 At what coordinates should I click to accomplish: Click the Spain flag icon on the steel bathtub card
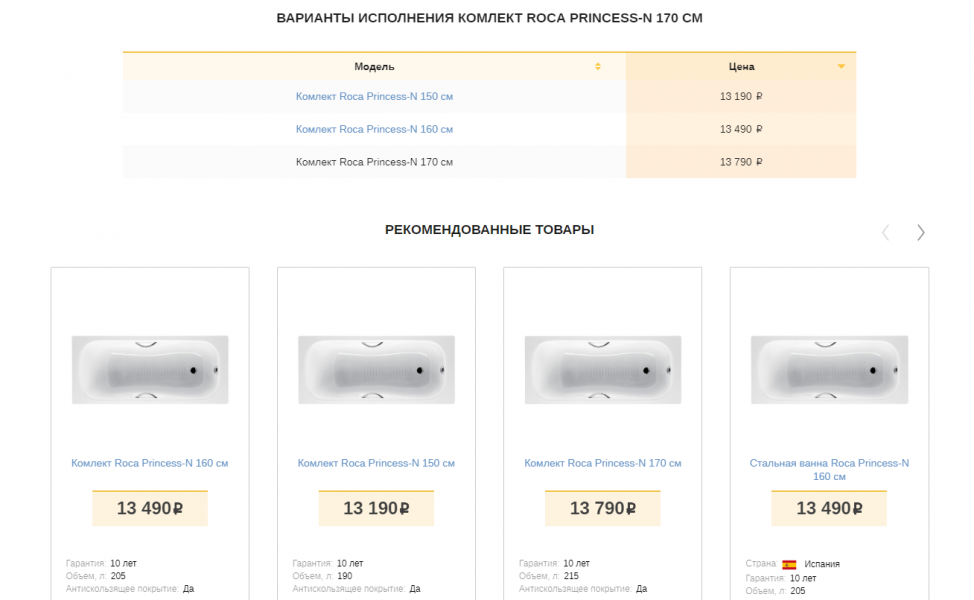tap(789, 564)
